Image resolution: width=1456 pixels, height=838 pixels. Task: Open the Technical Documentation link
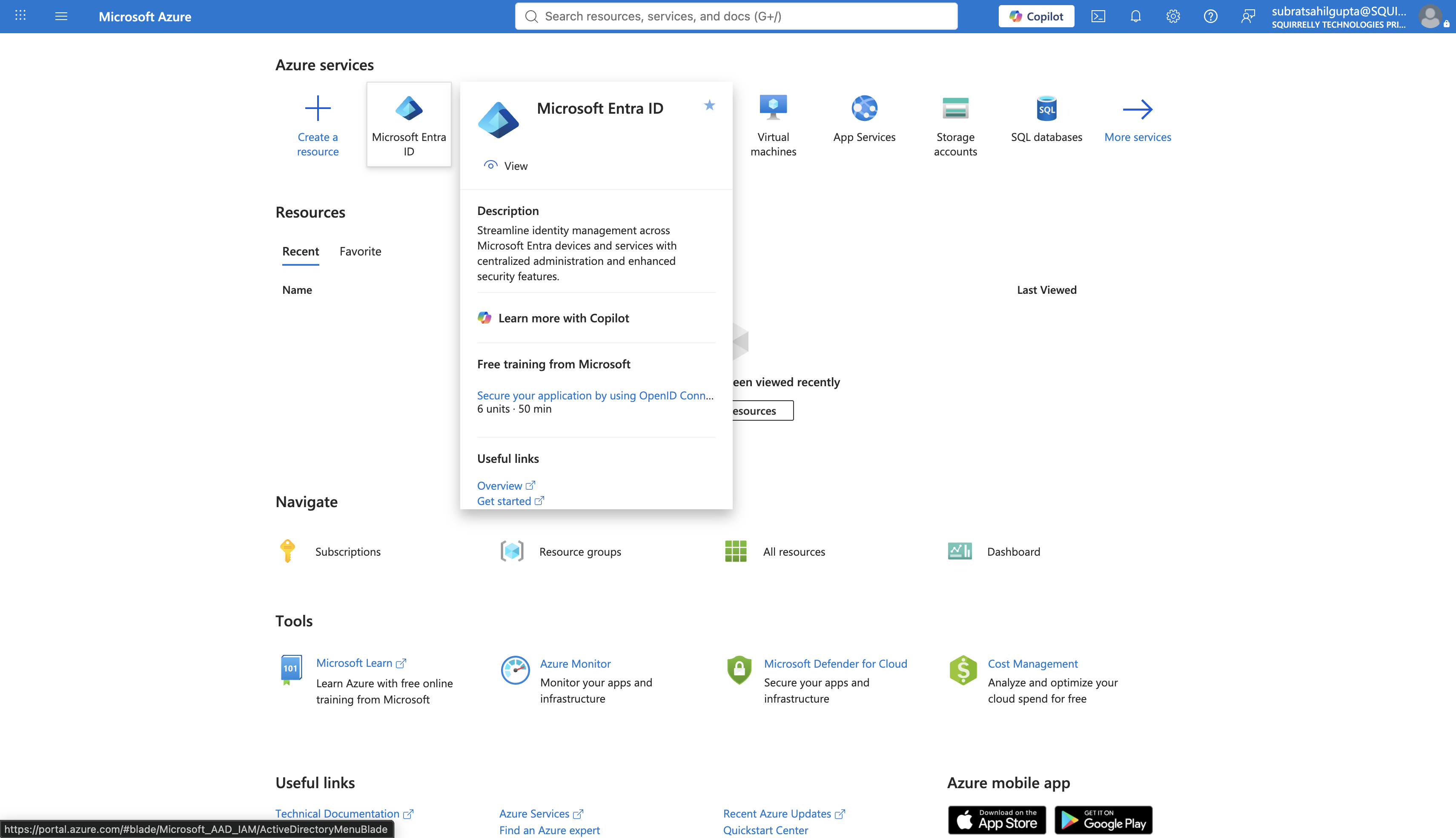coord(344,813)
